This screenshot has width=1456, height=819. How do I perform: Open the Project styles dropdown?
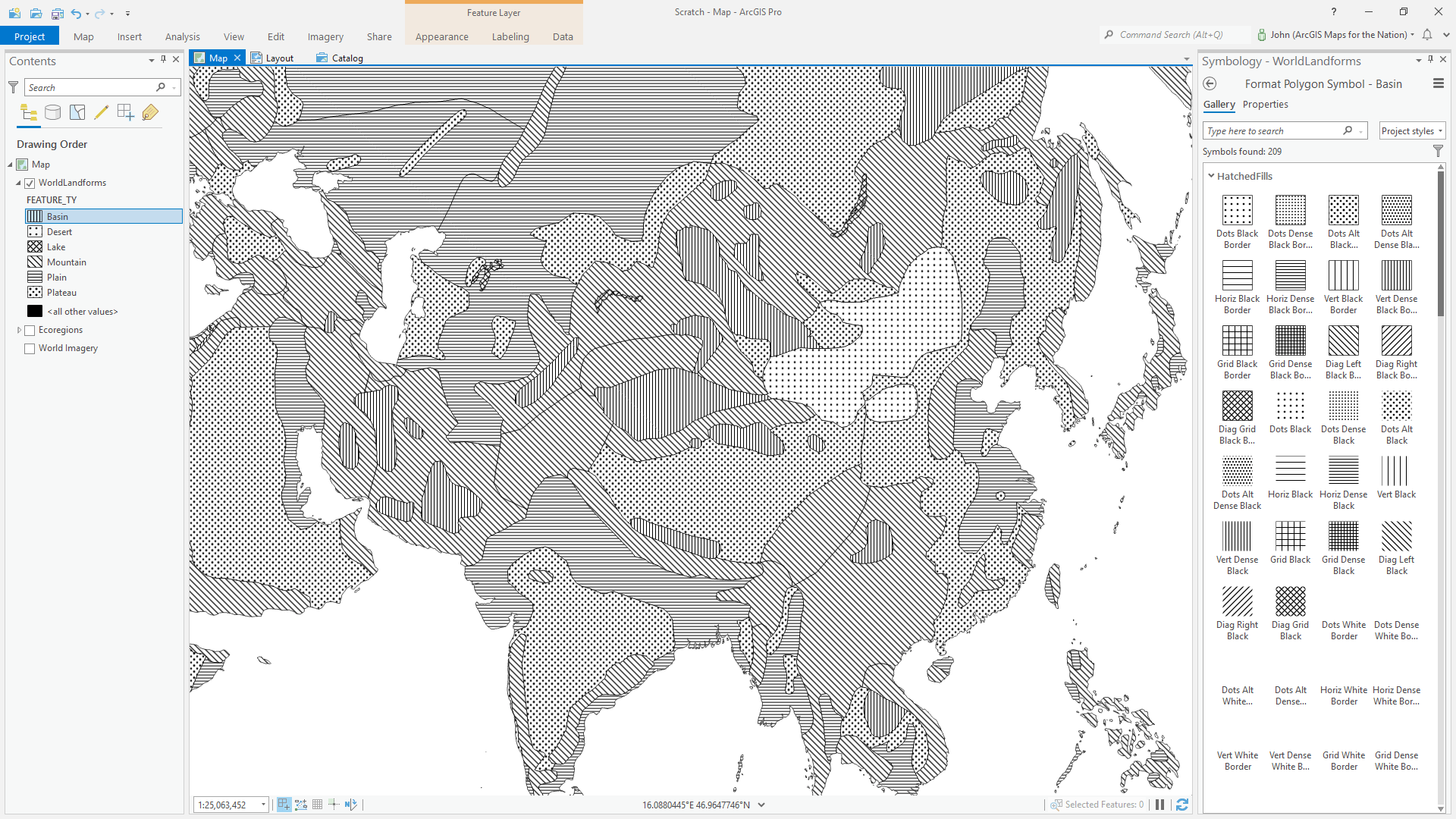point(1411,131)
